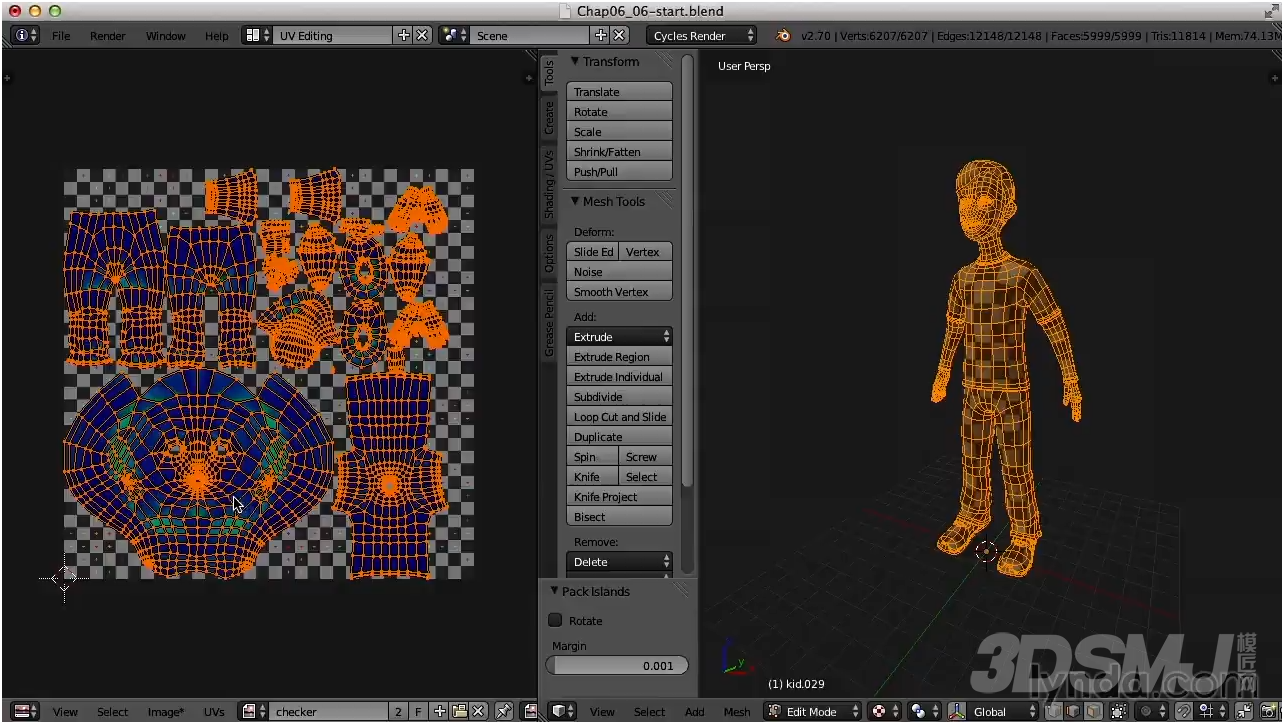Open UV/Image editor type selector

coord(25,711)
